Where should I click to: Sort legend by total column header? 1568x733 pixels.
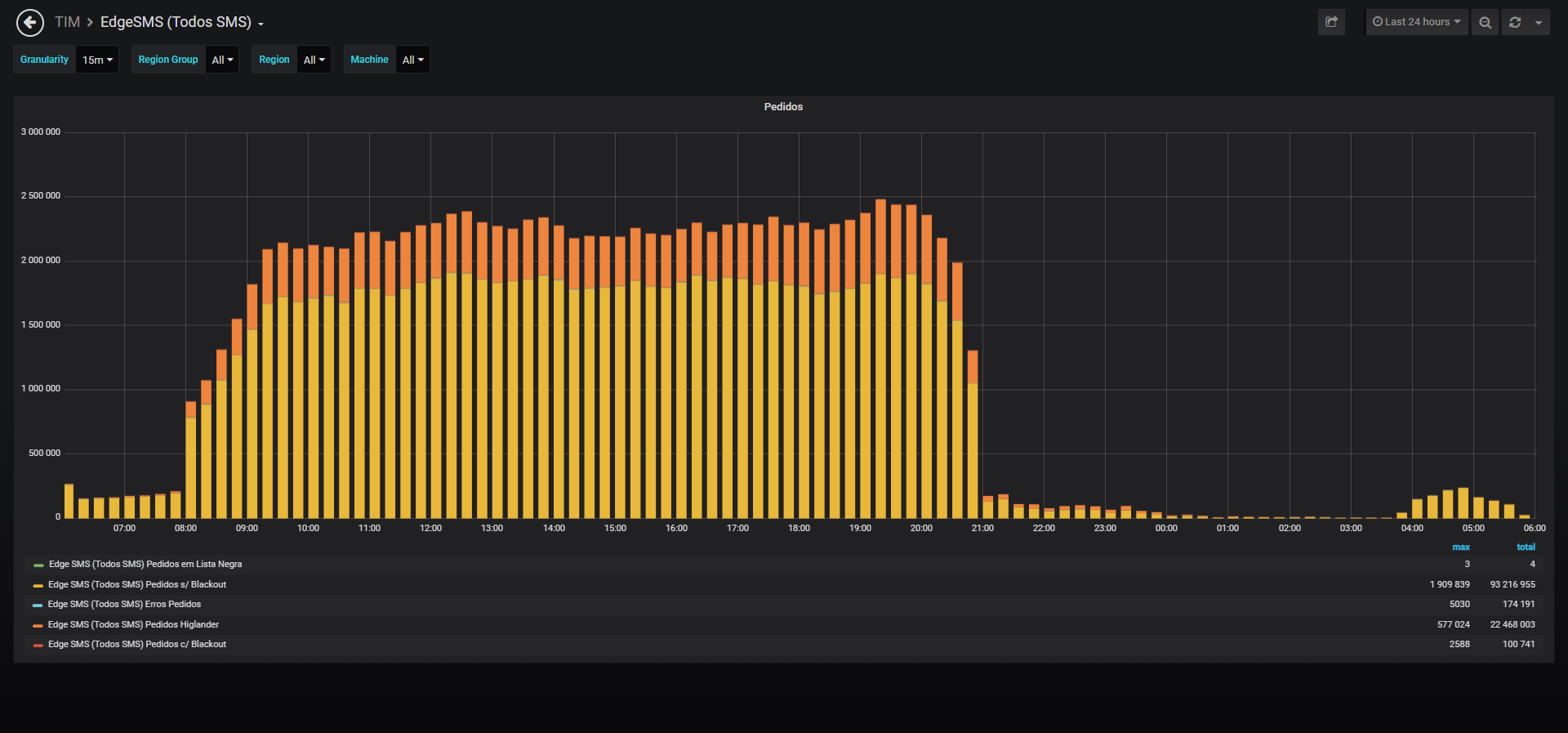(x=1526, y=548)
